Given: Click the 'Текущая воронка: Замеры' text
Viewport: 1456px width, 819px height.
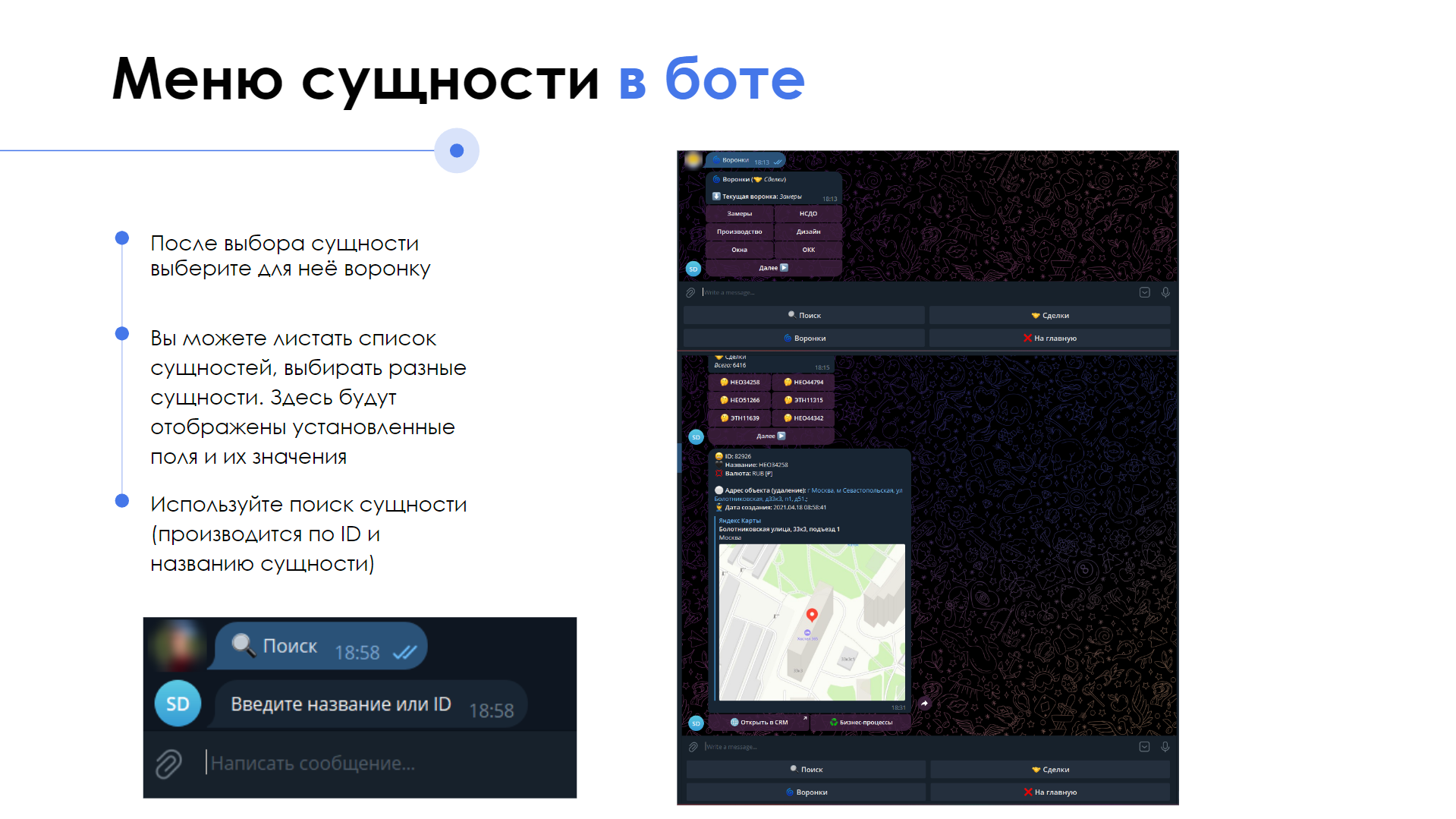Looking at the screenshot, I should click(x=762, y=197).
